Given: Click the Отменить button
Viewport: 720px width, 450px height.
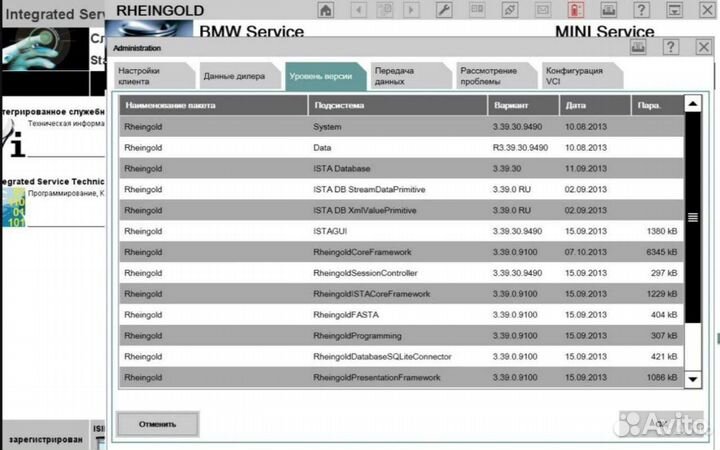Looking at the screenshot, I should [158, 424].
